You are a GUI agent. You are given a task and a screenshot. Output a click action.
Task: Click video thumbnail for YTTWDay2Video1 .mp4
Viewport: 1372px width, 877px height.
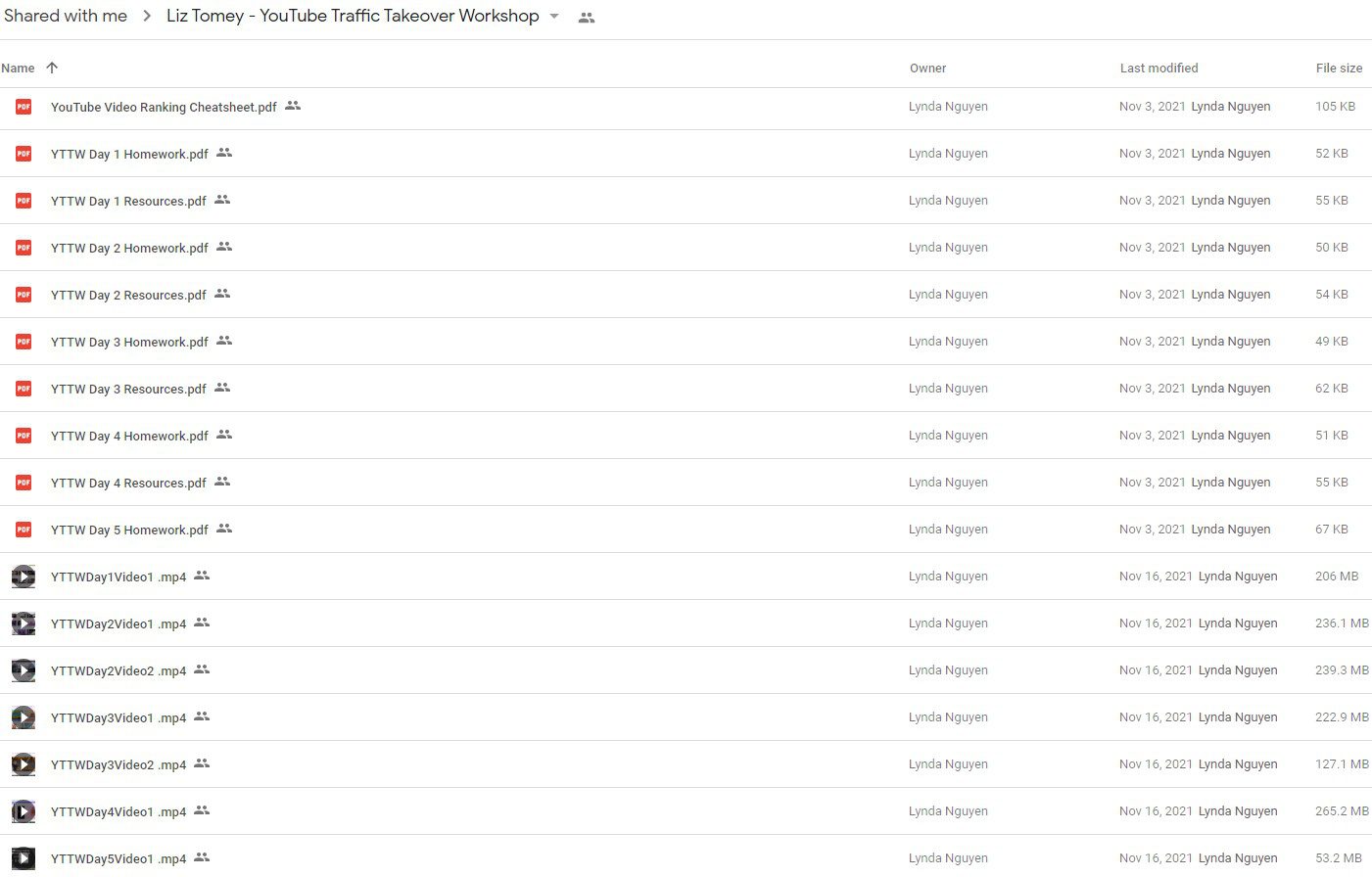pyautogui.click(x=24, y=623)
